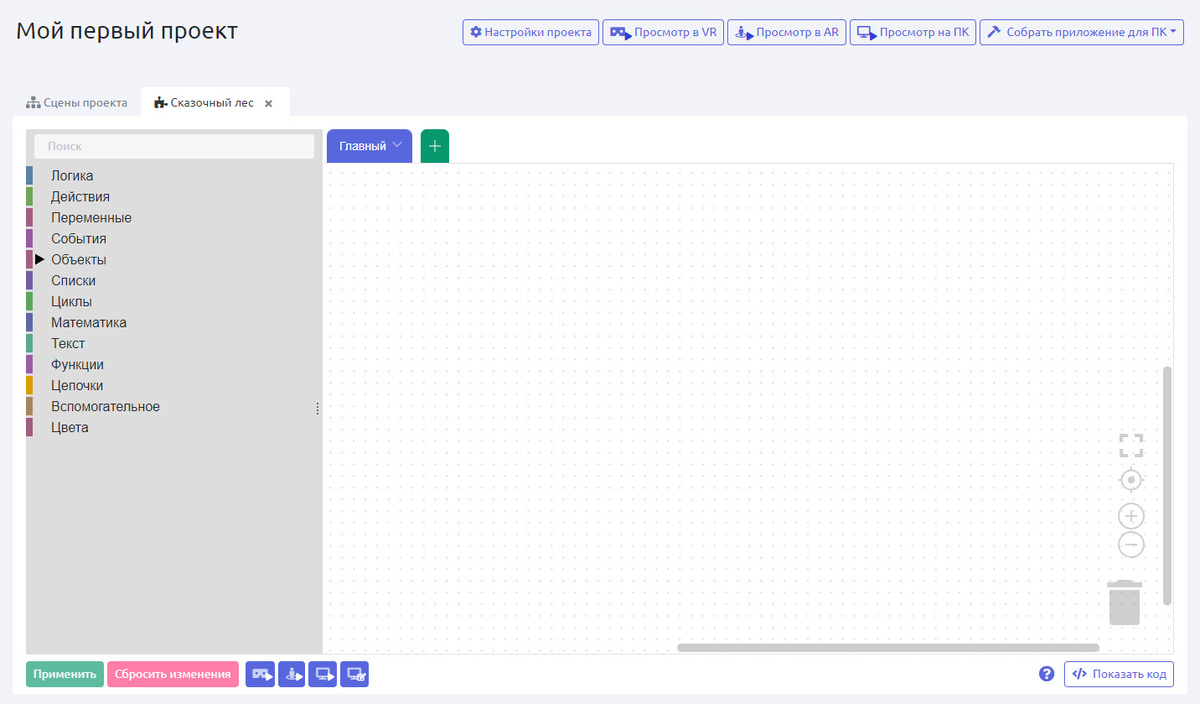This screenshot has width=1200, height=704.
Task: Click bottom AR preview icon
Action: click(292, 674)
